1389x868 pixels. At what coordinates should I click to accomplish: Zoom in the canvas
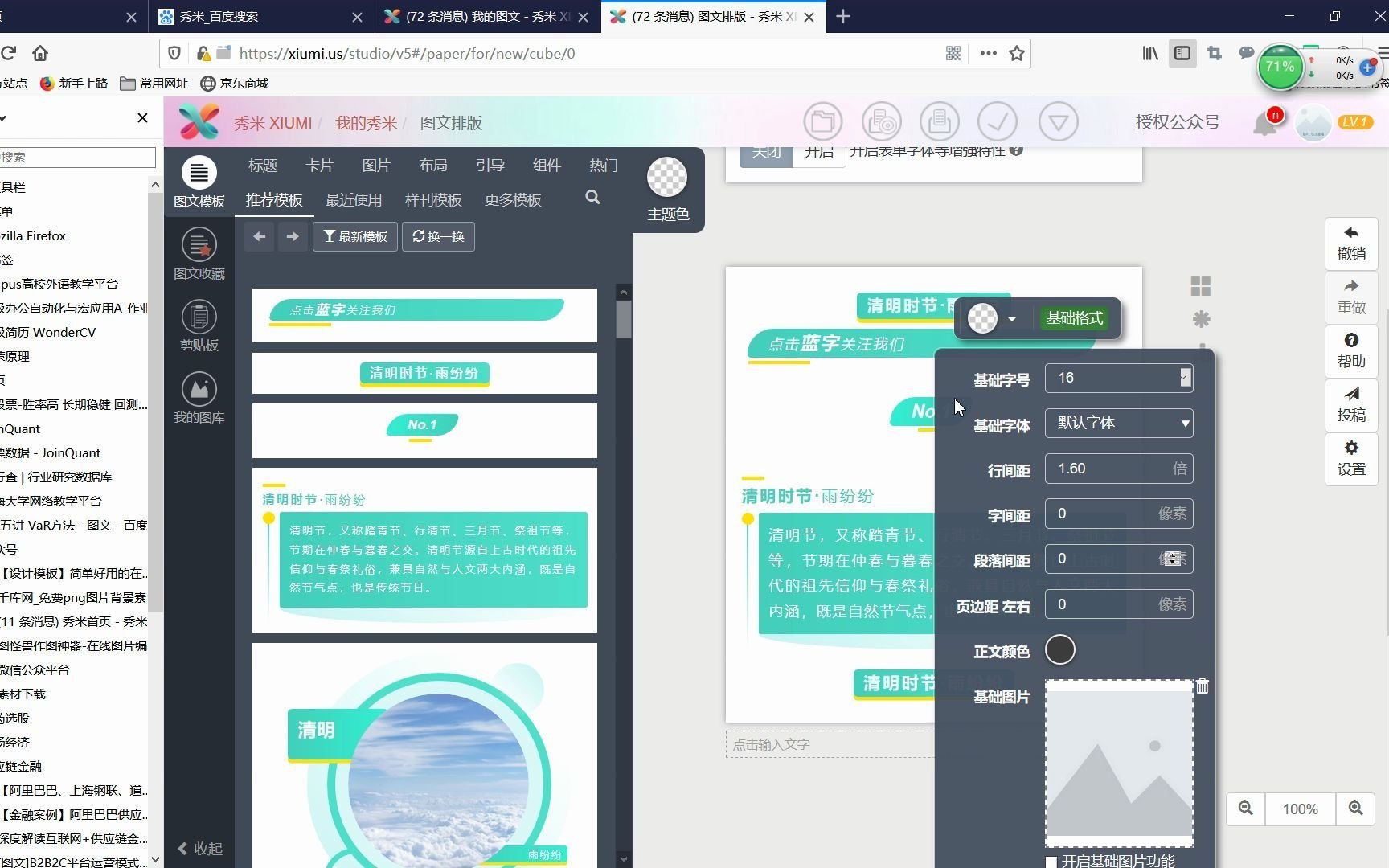(x=1356, y=809)
